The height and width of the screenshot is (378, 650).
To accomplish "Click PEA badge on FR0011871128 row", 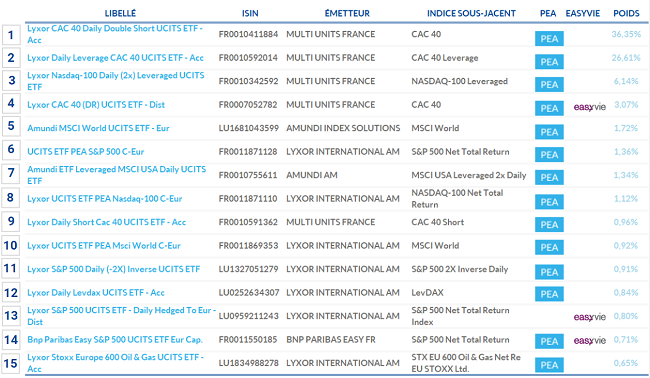I will click(x=549, y=155).
